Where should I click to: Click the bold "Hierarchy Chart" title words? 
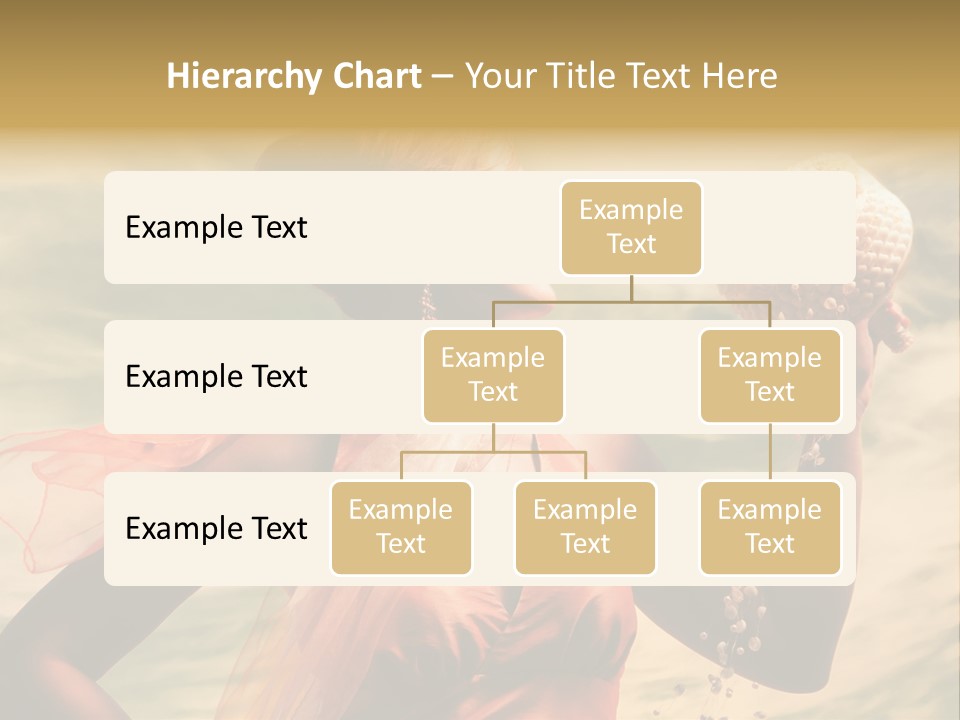[294, 76]
